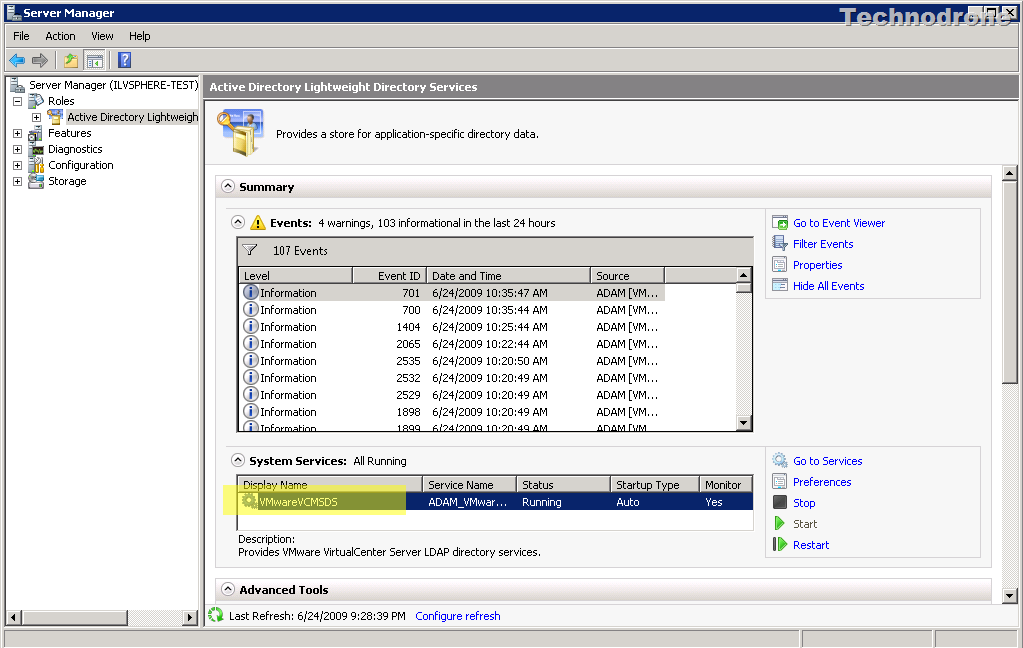The height and width of the screenshot is (648, 1023).
Task: Sort services by the Startup Type header
Action: click(655, 484)
